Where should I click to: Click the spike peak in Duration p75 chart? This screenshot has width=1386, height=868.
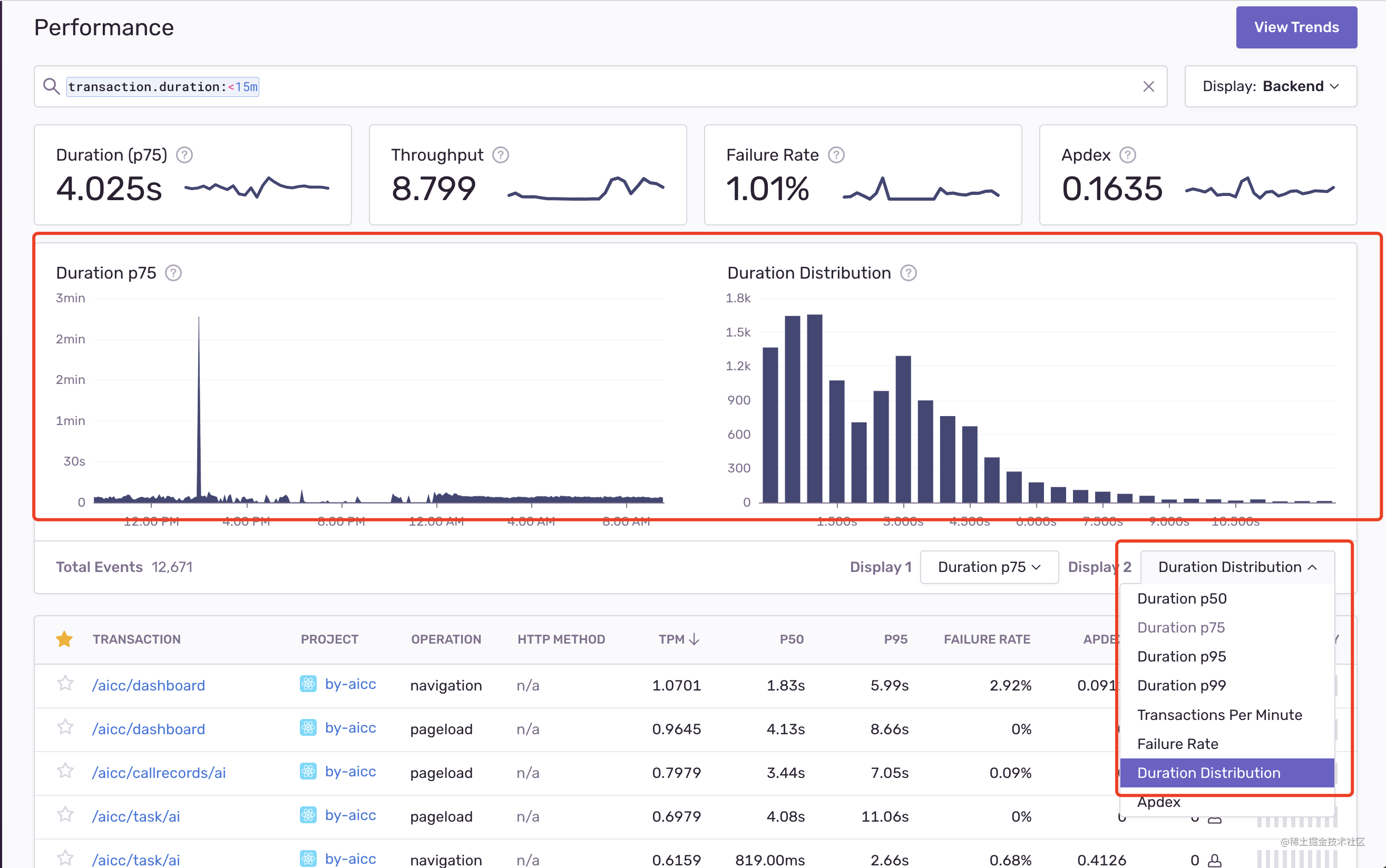pos(199,318)
